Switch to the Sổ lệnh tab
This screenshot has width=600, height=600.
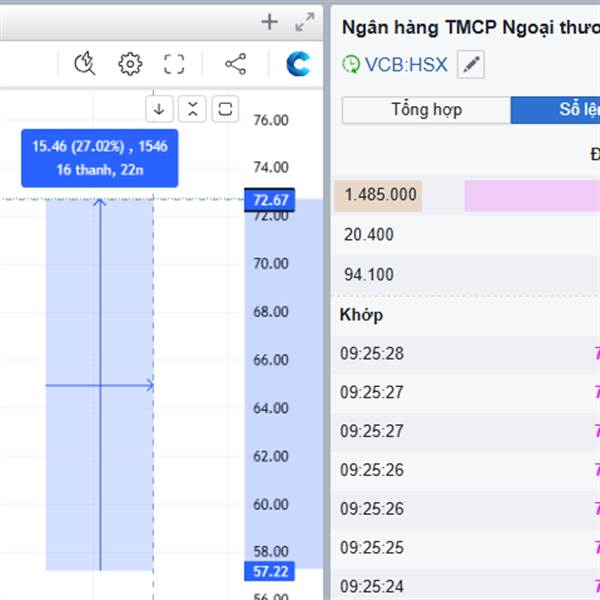556,110
